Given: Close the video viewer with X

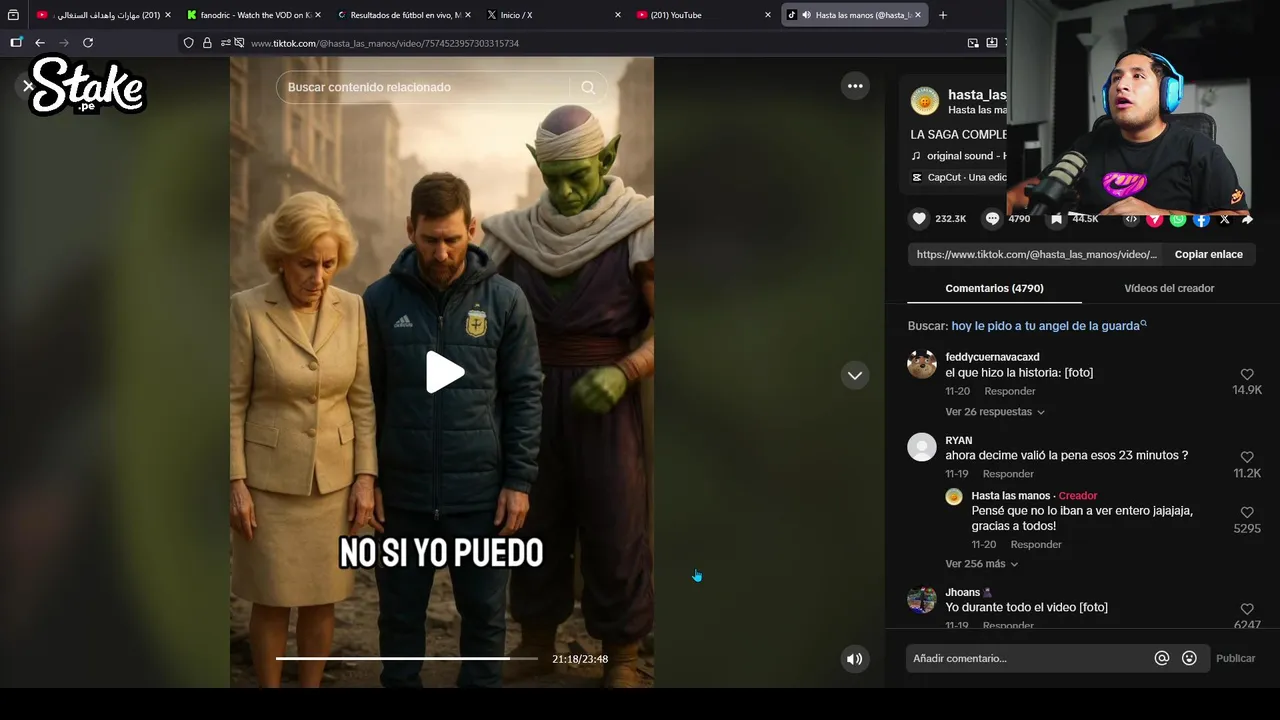Looking at the screenshot, I should pyautogui.click(x=28, y=86).
